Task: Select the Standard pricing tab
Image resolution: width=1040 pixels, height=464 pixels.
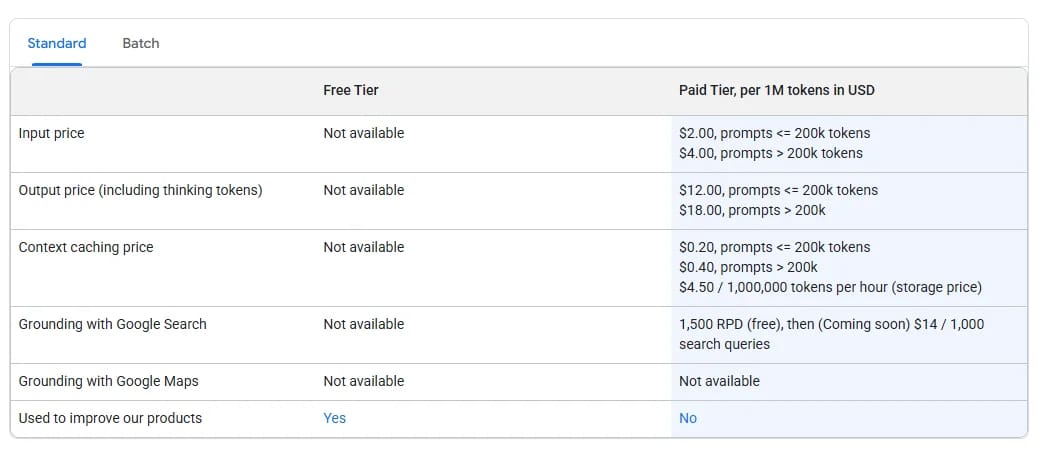Action: click(x=57, y=43)
